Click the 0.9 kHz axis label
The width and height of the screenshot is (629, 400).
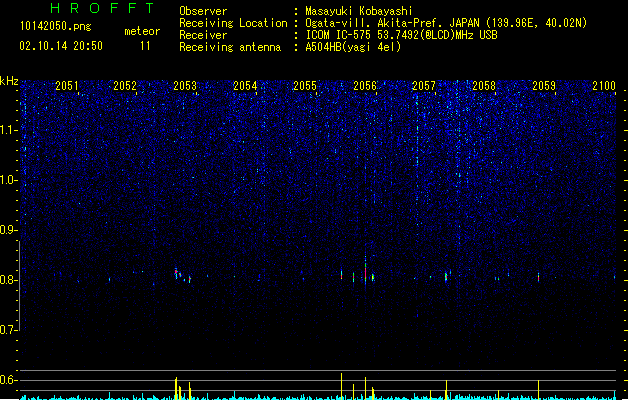coord(8,230)
